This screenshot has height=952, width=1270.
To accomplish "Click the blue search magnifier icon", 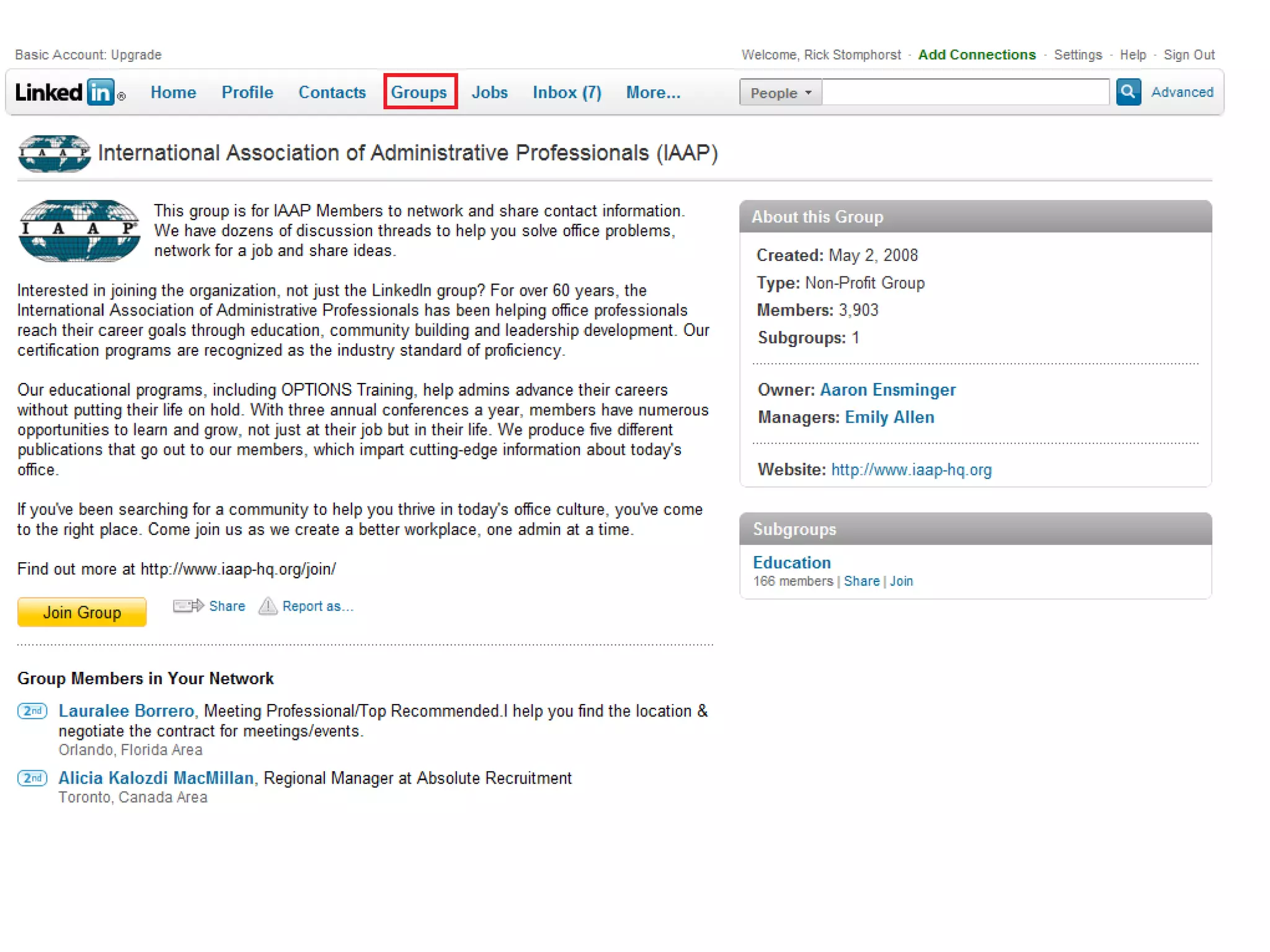I will pos(1128,92).
